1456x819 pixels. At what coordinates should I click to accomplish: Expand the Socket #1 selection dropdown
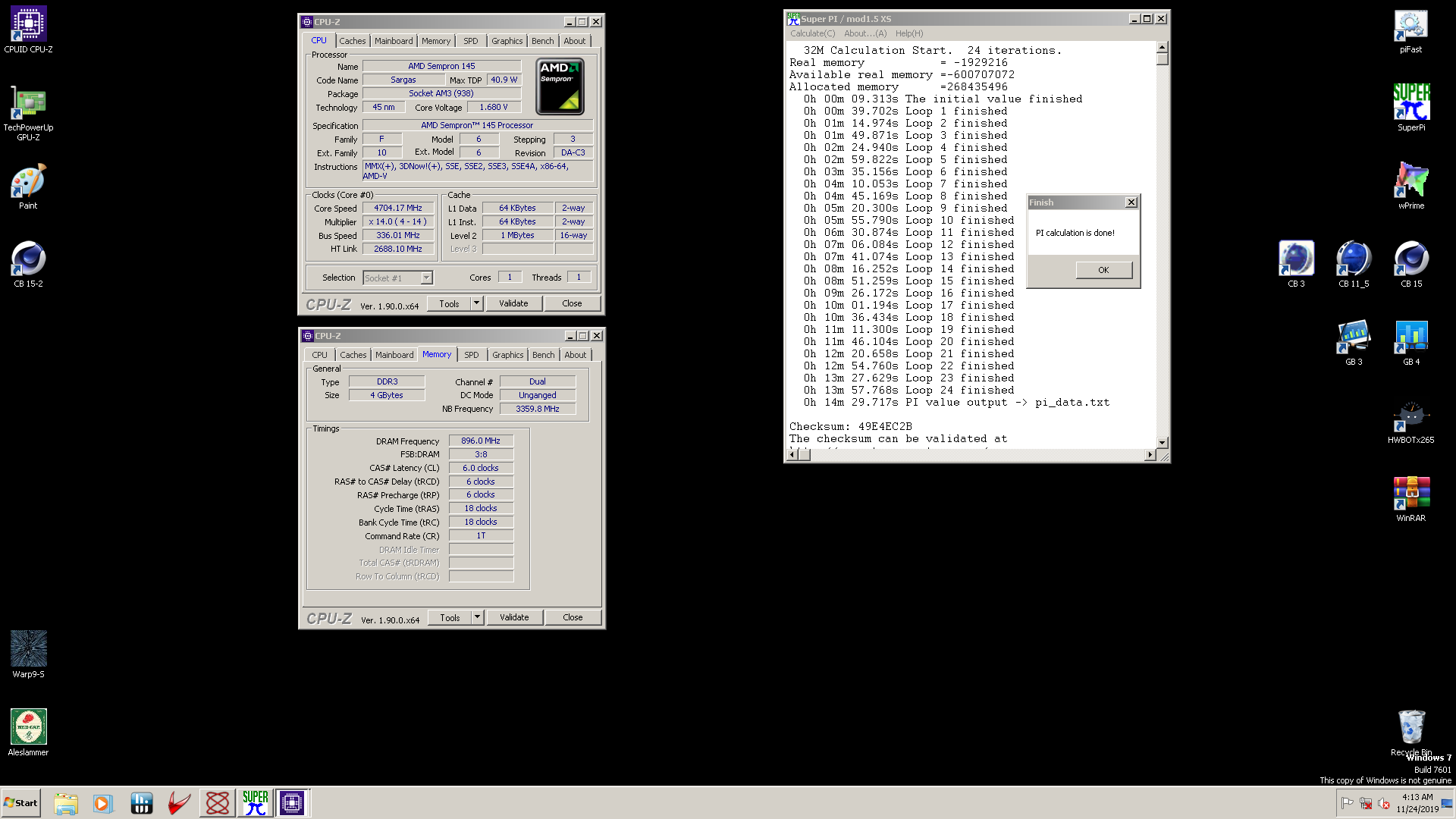426,278
